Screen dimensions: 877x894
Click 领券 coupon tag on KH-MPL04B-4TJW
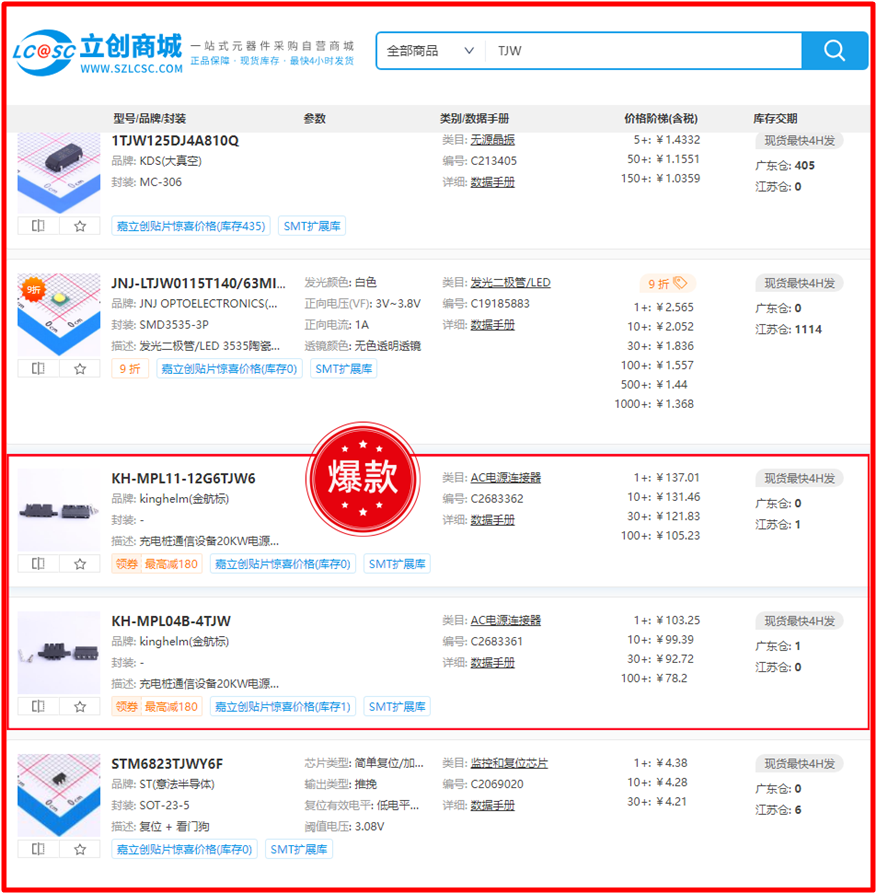(x=127, y=706)
